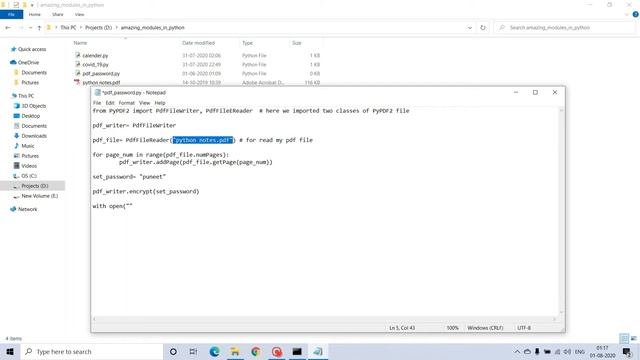Select the file covid_19.py

point(96,64)
